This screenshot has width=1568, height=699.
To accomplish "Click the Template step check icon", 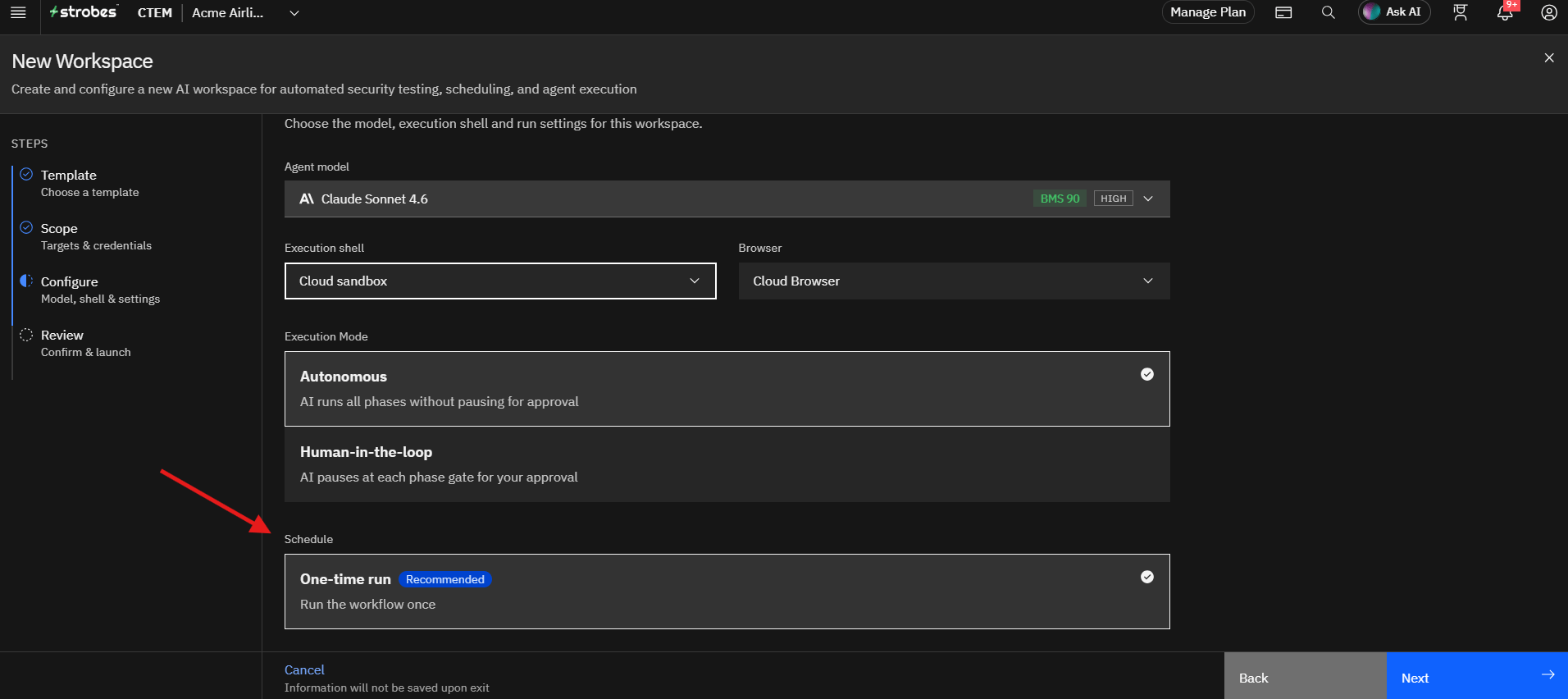I will (26, 174).
